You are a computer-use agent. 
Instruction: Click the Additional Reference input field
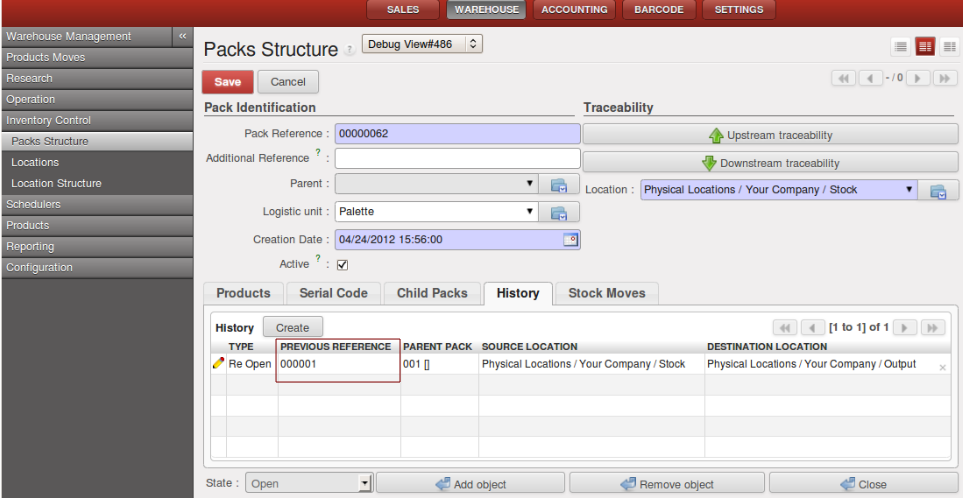coord(457,159)
